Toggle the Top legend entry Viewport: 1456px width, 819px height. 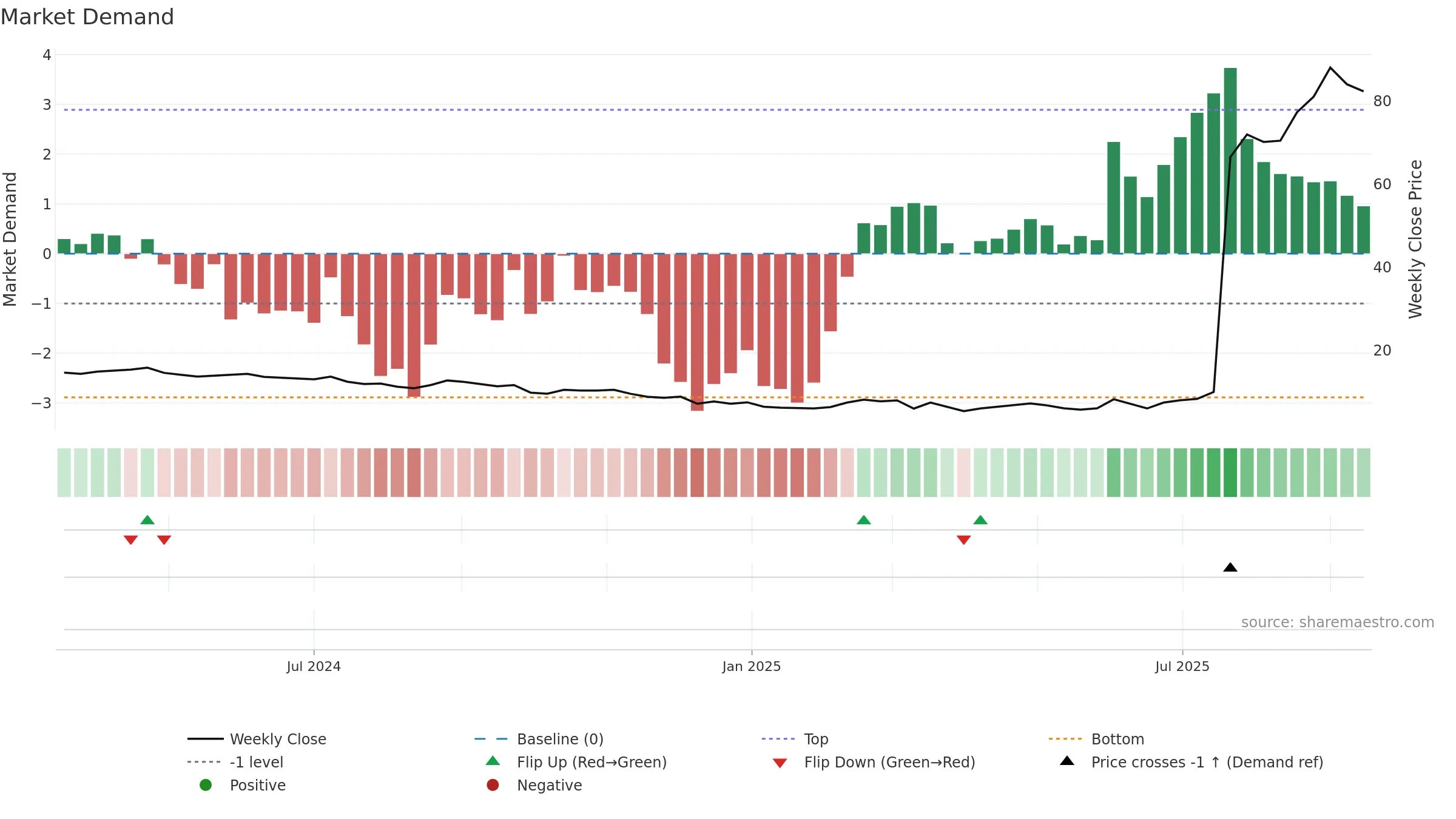pyautogui.click(x=795, y=739)
